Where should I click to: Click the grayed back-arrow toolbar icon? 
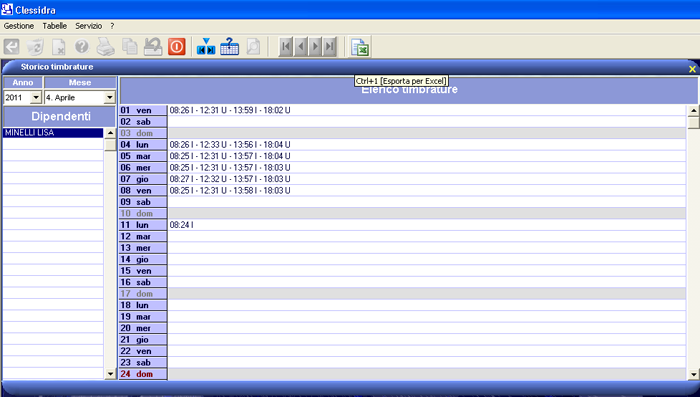pos(12,46)
